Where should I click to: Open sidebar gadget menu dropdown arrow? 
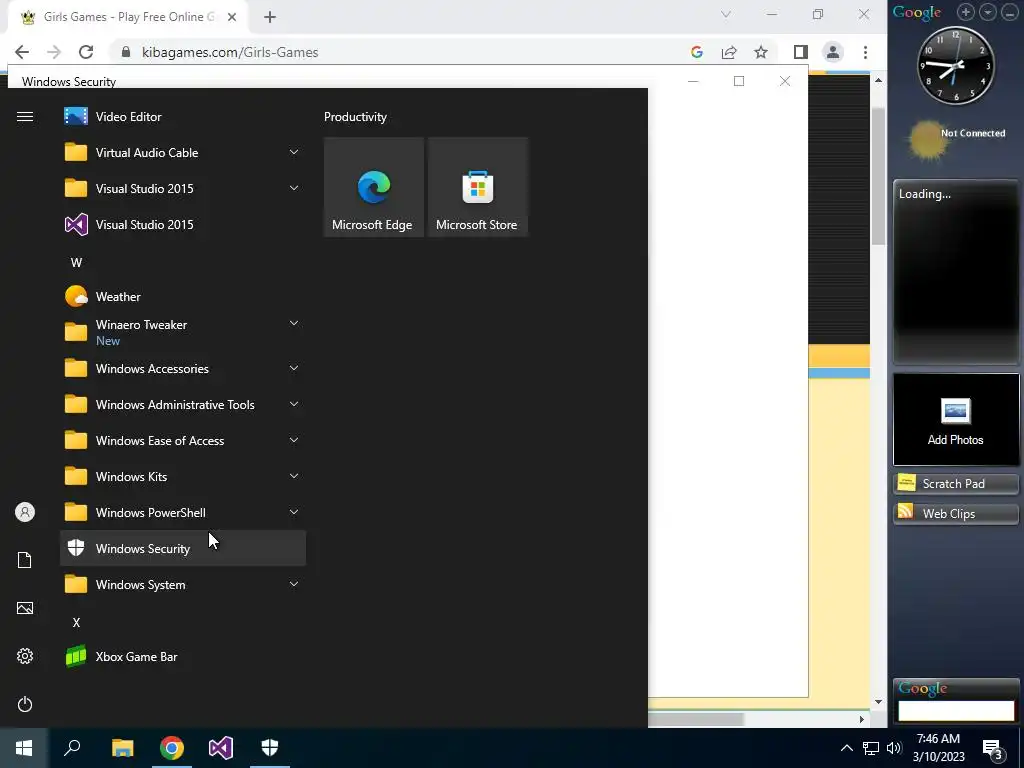988,12
